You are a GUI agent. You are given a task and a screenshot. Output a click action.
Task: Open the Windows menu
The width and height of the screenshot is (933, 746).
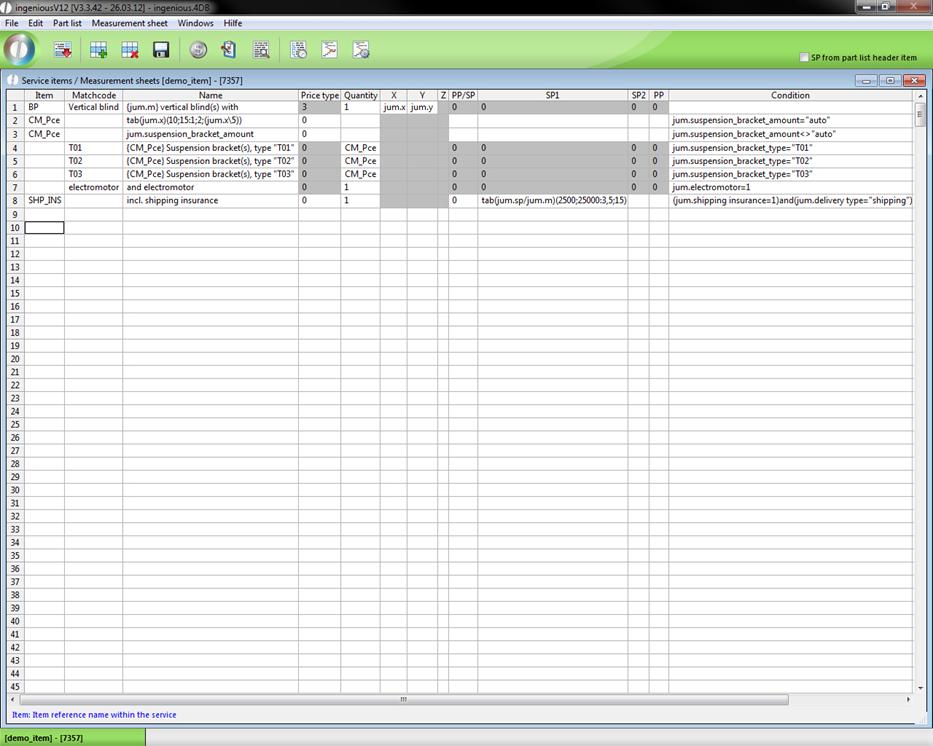[x=195, y=23]
